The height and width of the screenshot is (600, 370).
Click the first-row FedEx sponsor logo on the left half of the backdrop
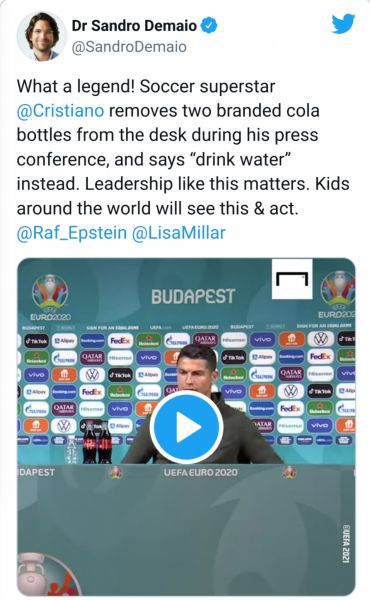120,340
